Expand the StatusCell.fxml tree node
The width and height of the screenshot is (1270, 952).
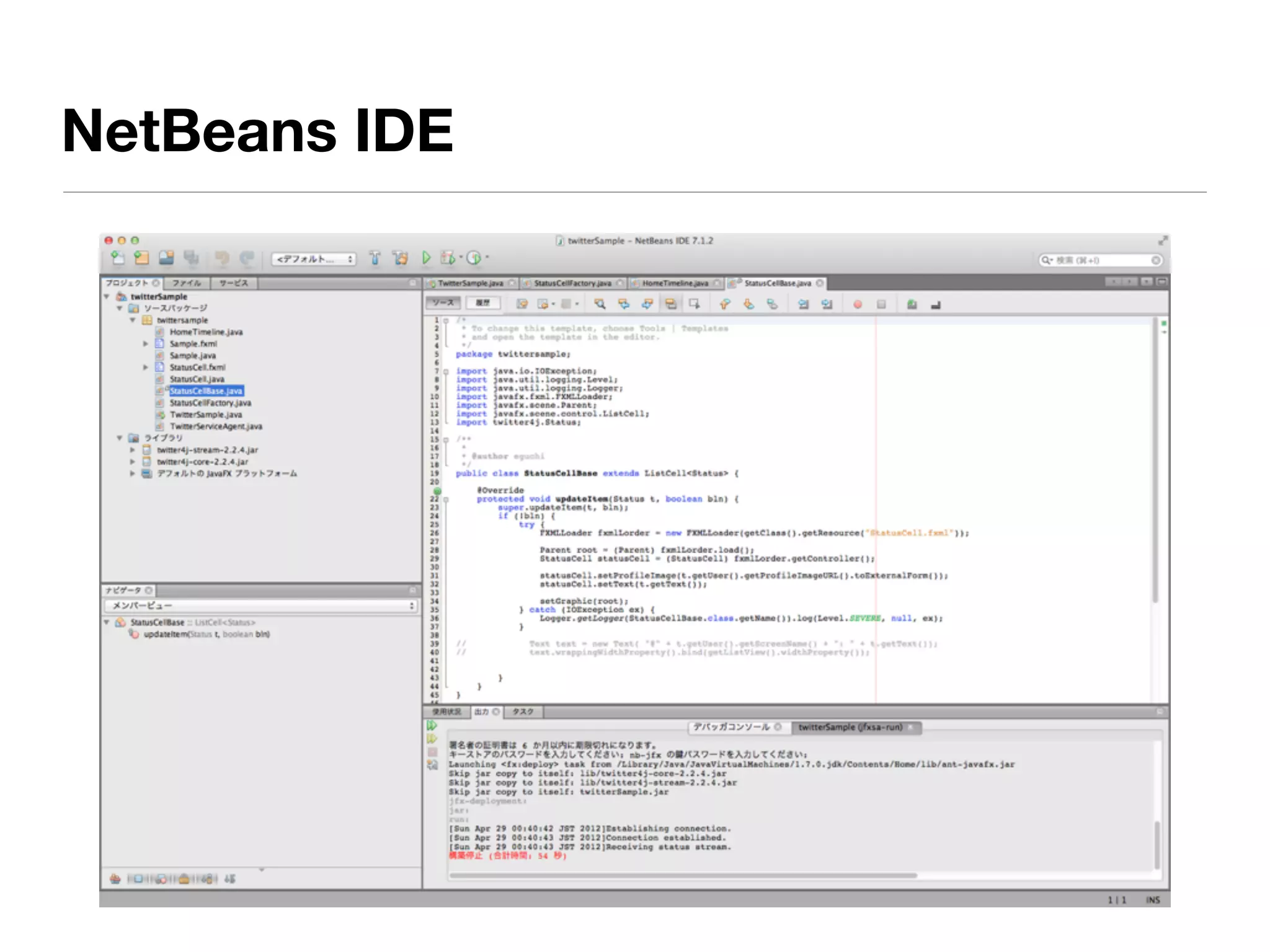coord(146,367)
